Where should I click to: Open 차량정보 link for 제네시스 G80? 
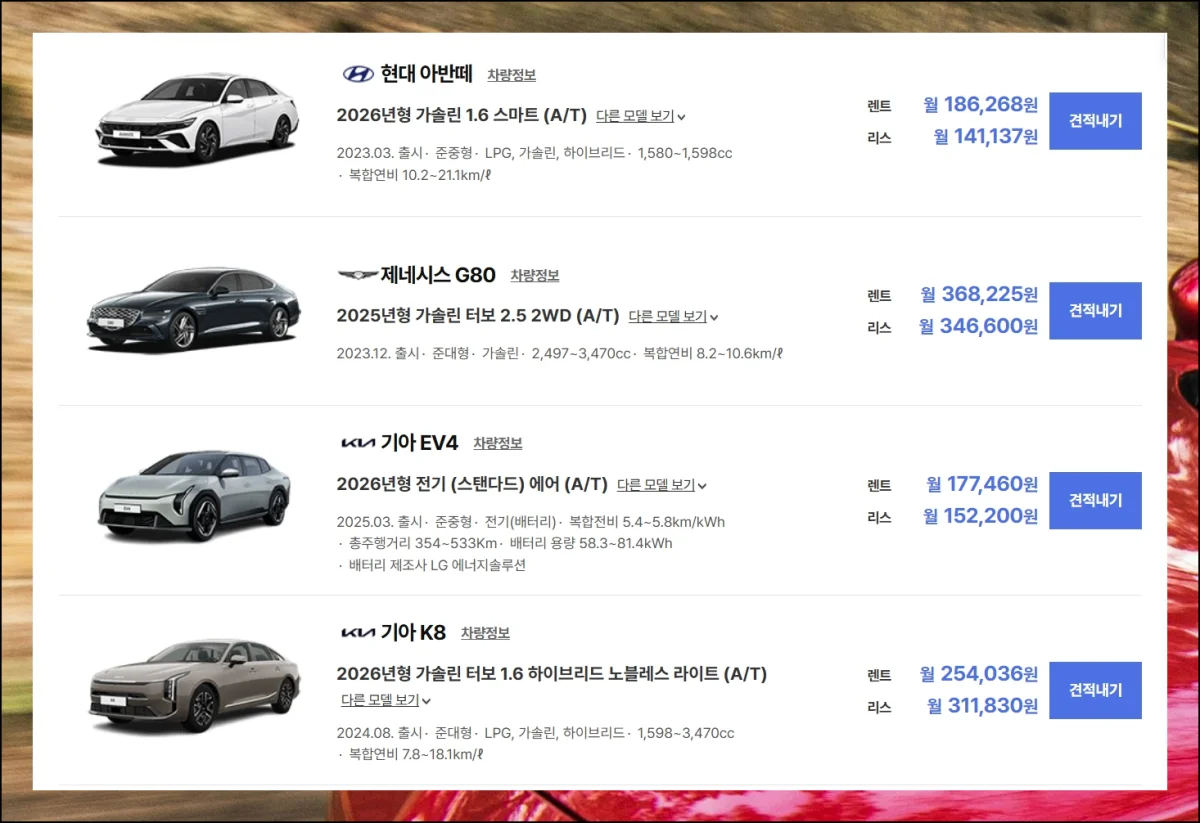(535, 275)
